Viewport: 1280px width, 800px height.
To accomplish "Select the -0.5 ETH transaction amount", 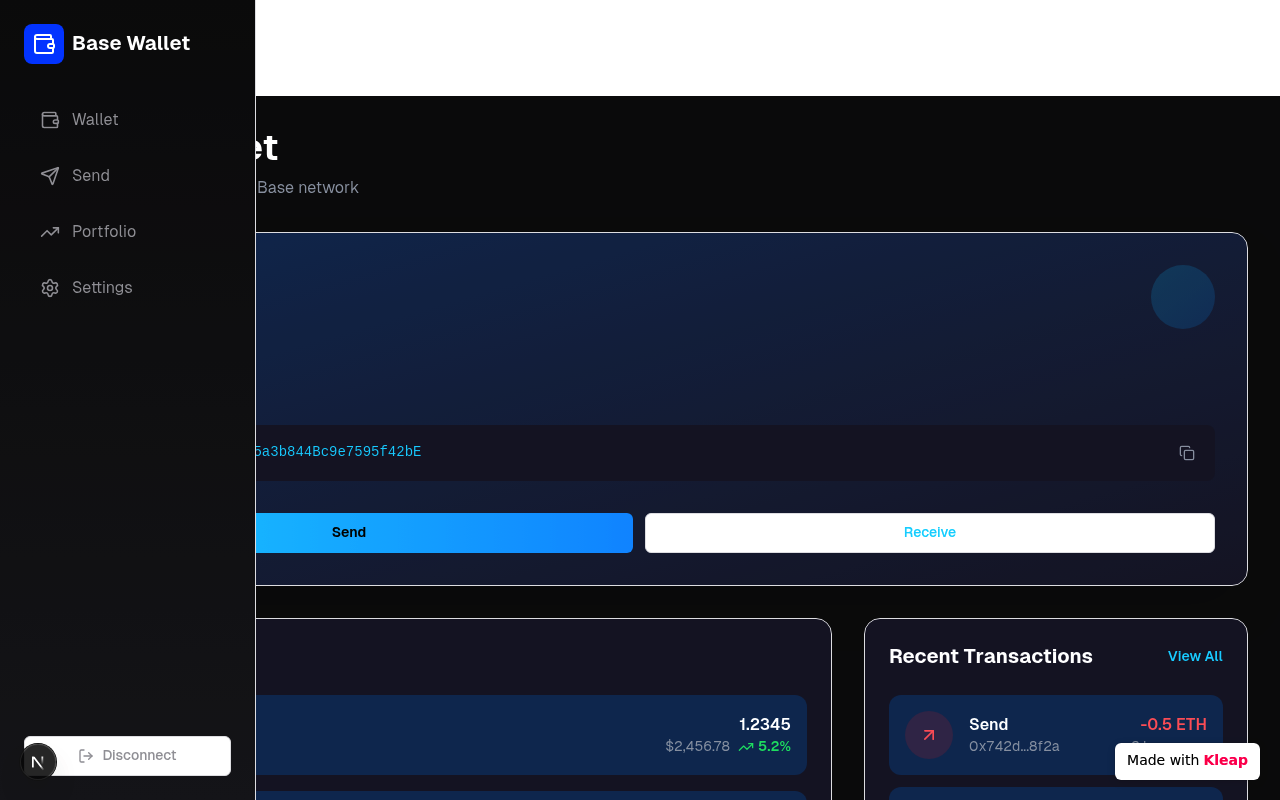I will point(1173,724).
